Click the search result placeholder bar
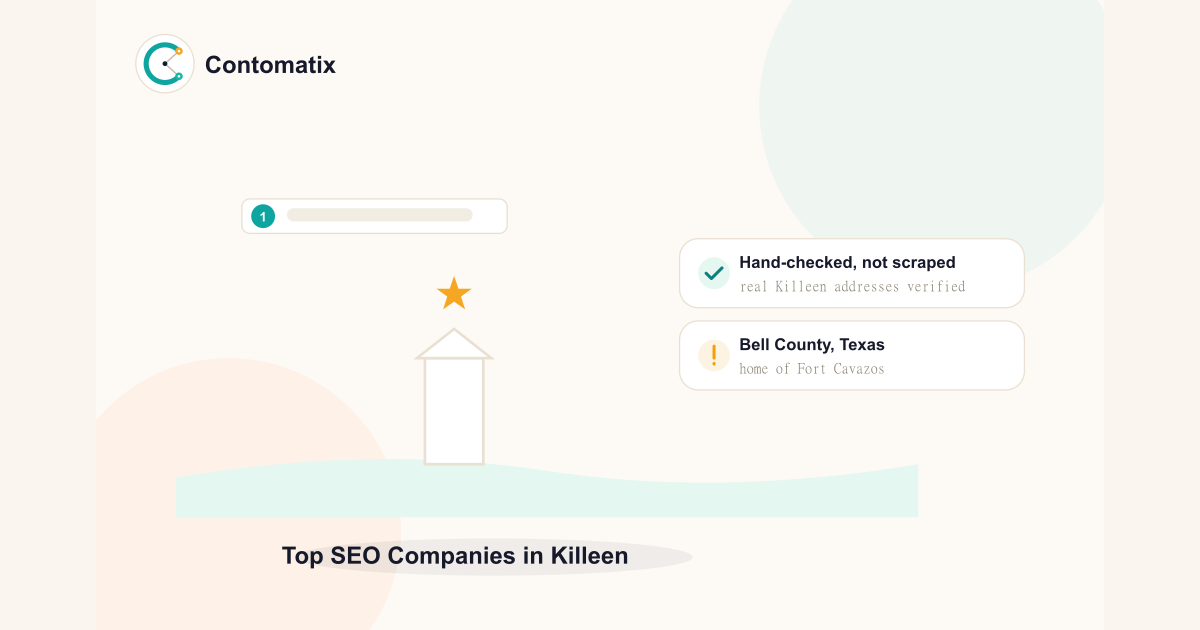The image size is (1200, 630). 379,215
